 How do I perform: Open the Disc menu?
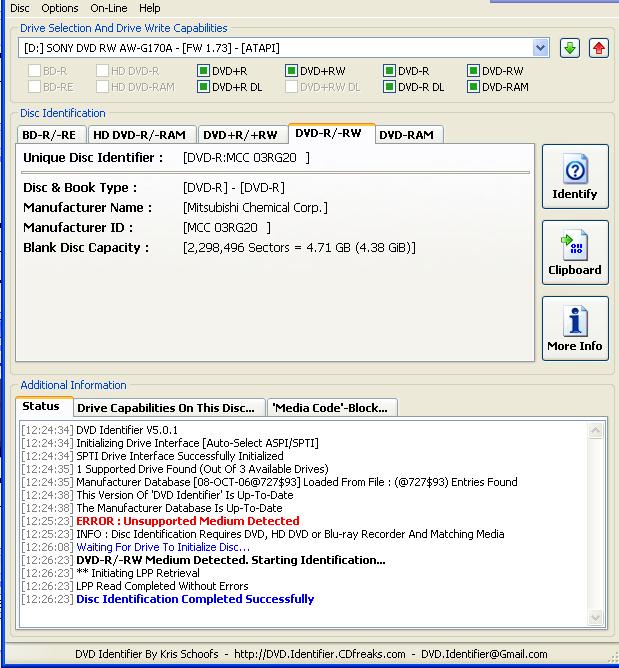20,8
